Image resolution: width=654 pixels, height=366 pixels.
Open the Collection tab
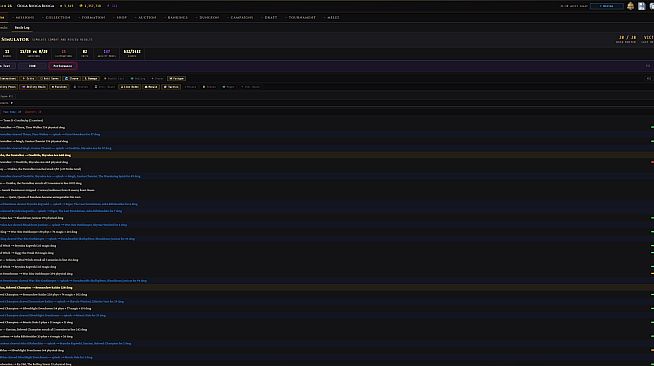(56, 18)
